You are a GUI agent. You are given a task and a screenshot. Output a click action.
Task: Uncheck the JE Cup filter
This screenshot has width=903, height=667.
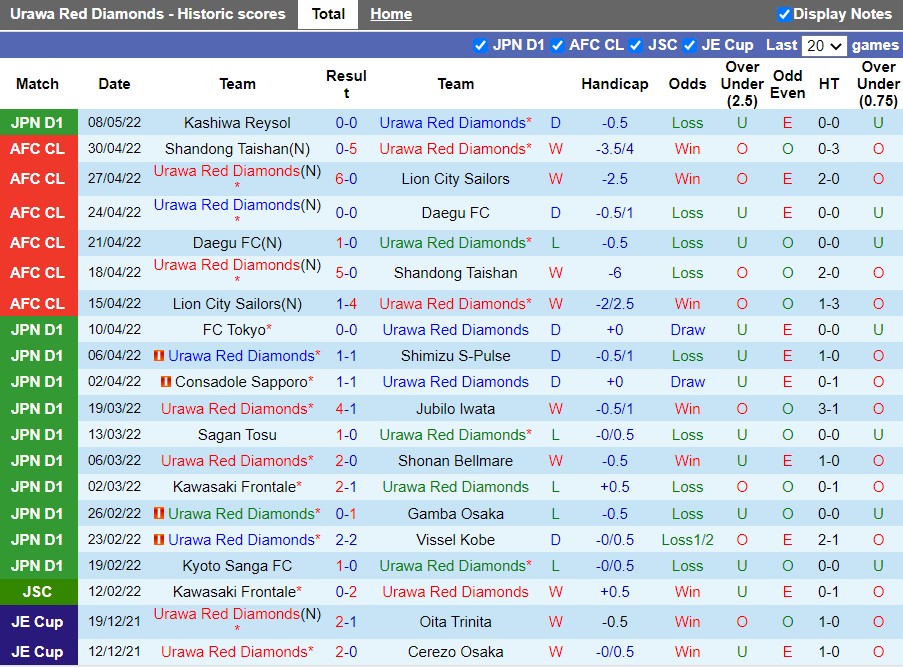tap(689, 45)
